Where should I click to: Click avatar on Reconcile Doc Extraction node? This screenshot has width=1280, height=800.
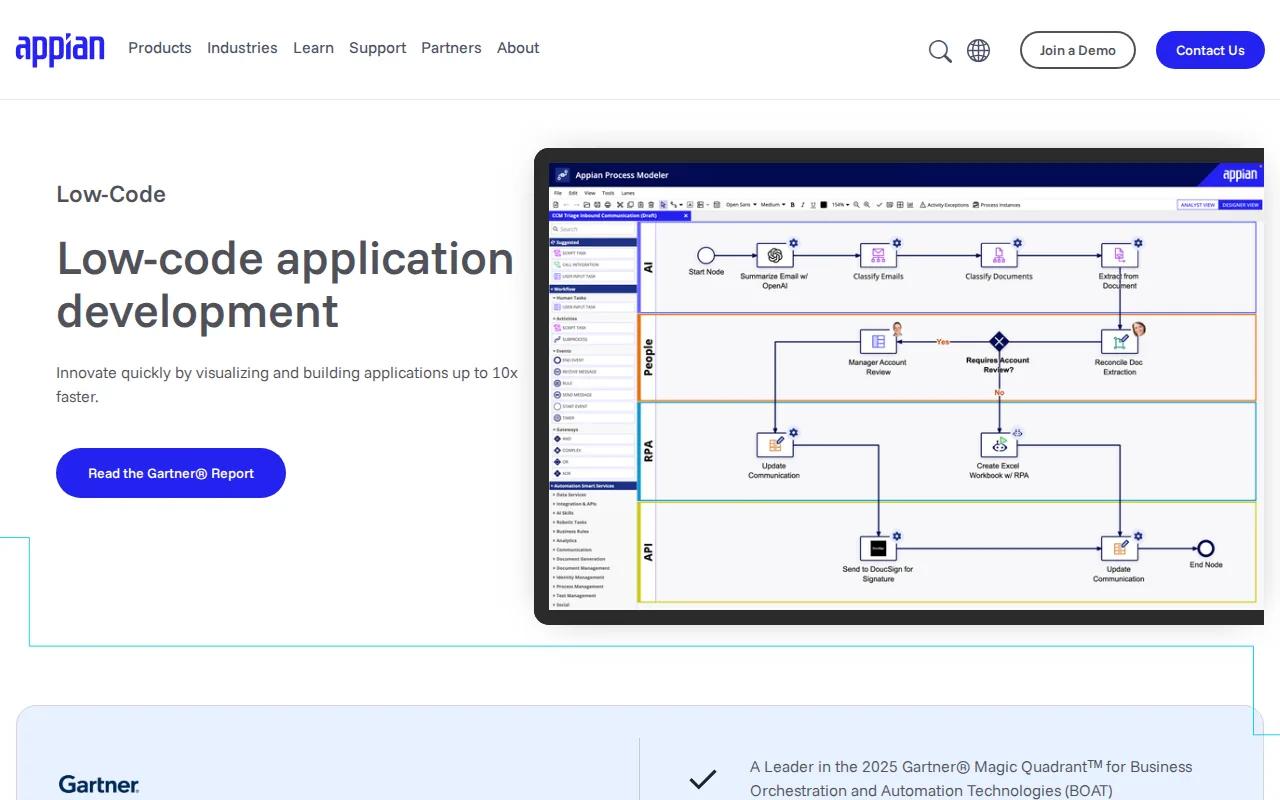[x=1138, y=329]
